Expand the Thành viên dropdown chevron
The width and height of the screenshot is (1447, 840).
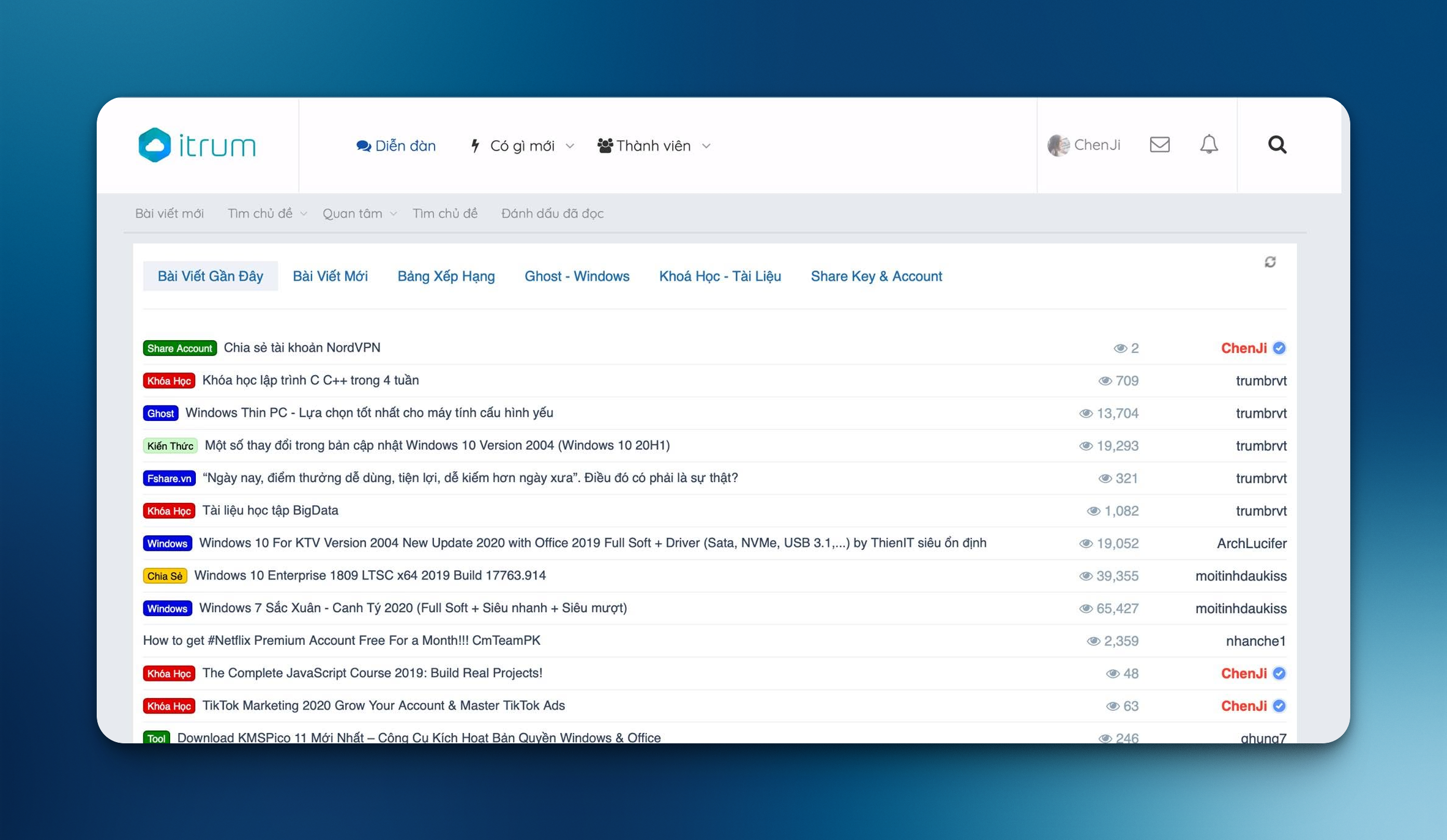coord(706,146)
